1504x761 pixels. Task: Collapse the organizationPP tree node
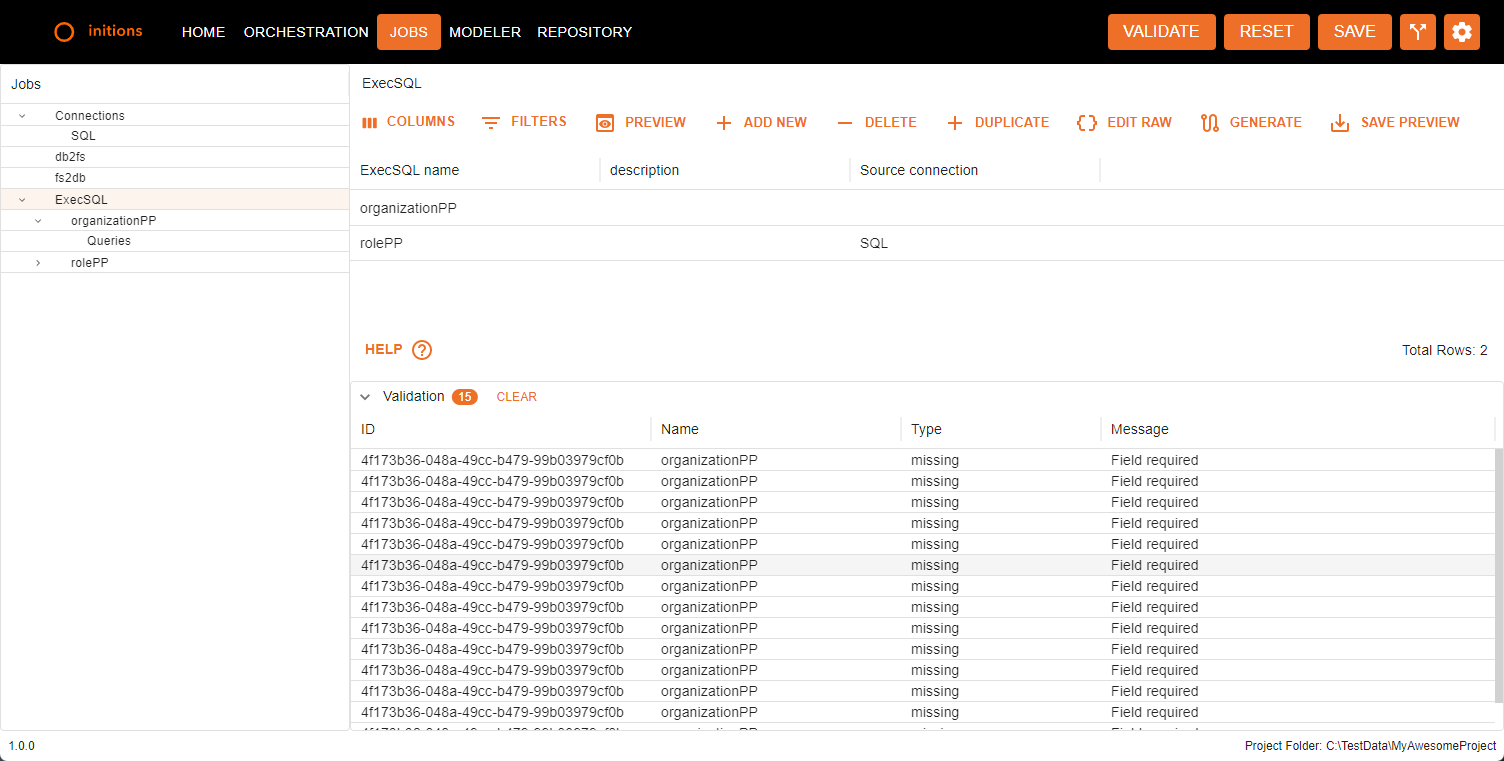click(x=38, y=221)
